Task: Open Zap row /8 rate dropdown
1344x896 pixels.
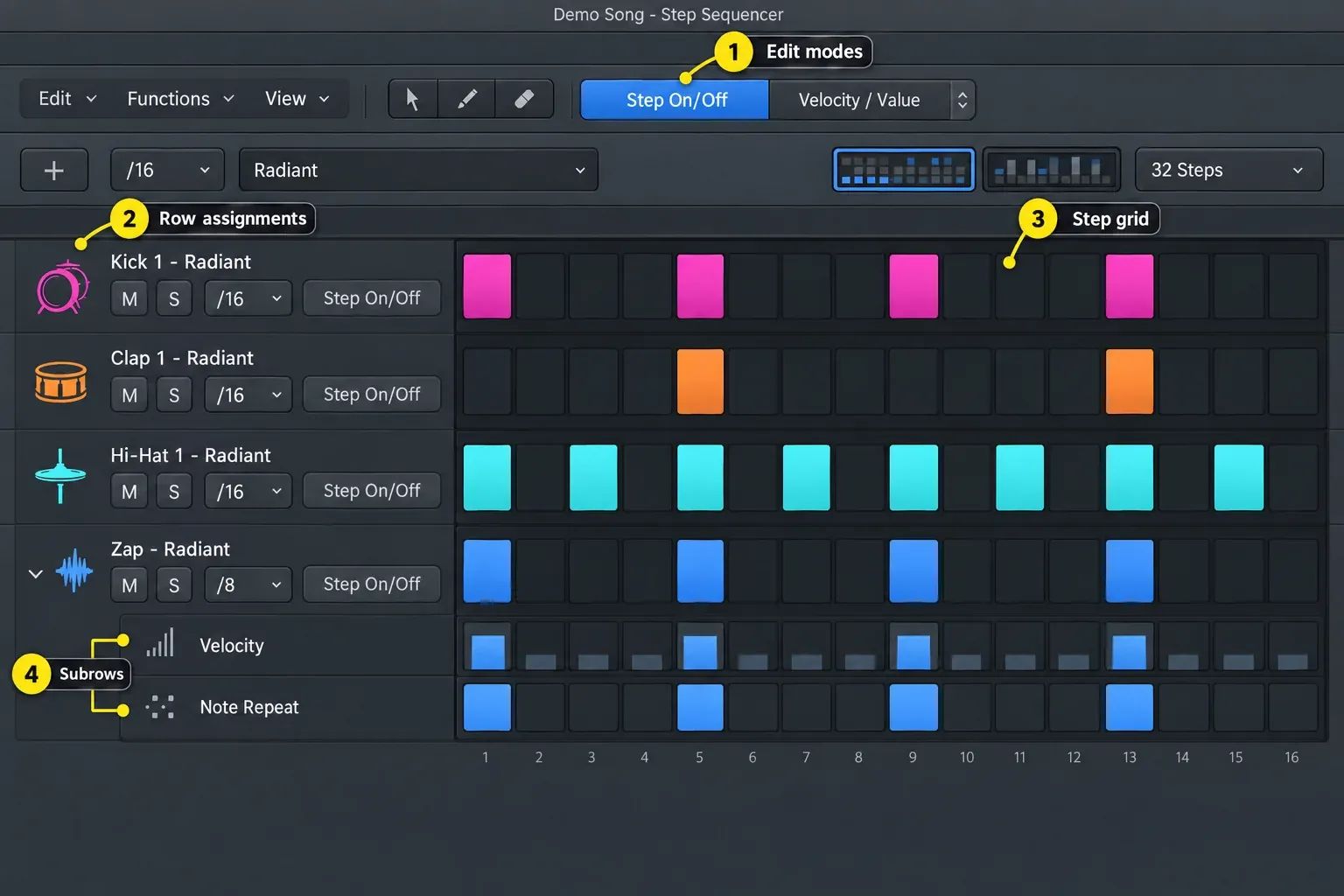Action: [x=248, y=585]
